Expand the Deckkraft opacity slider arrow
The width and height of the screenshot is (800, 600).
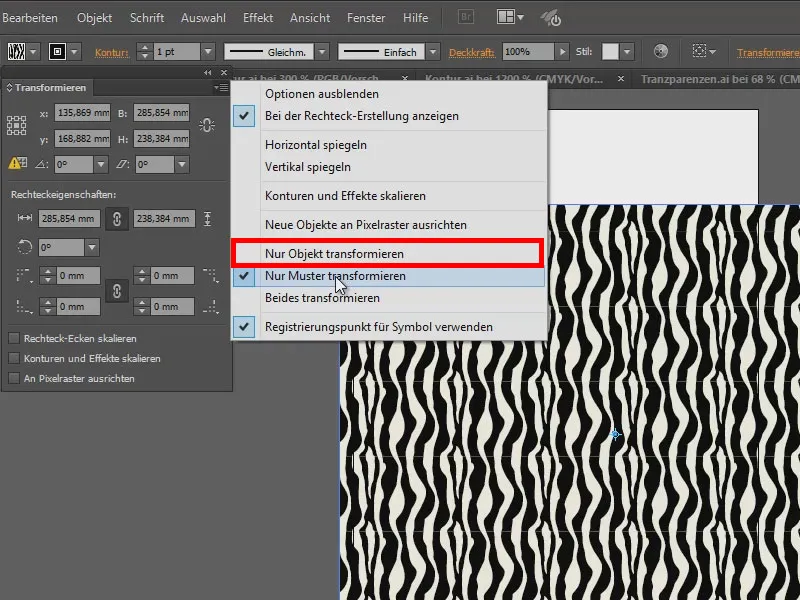pos(562,52)
